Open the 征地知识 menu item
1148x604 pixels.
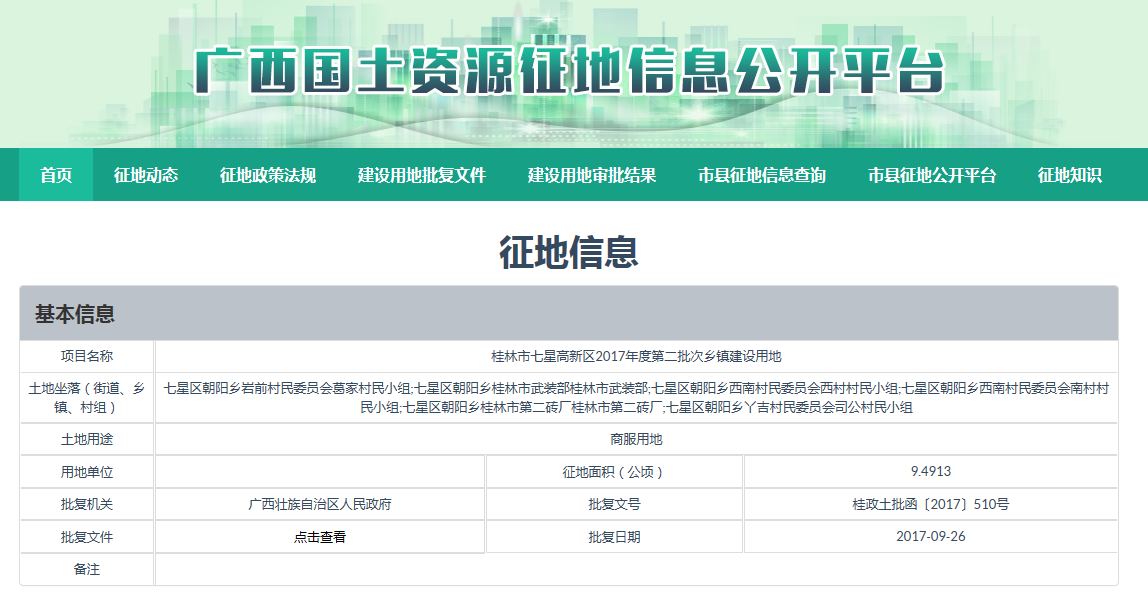tap(1069, 175)
